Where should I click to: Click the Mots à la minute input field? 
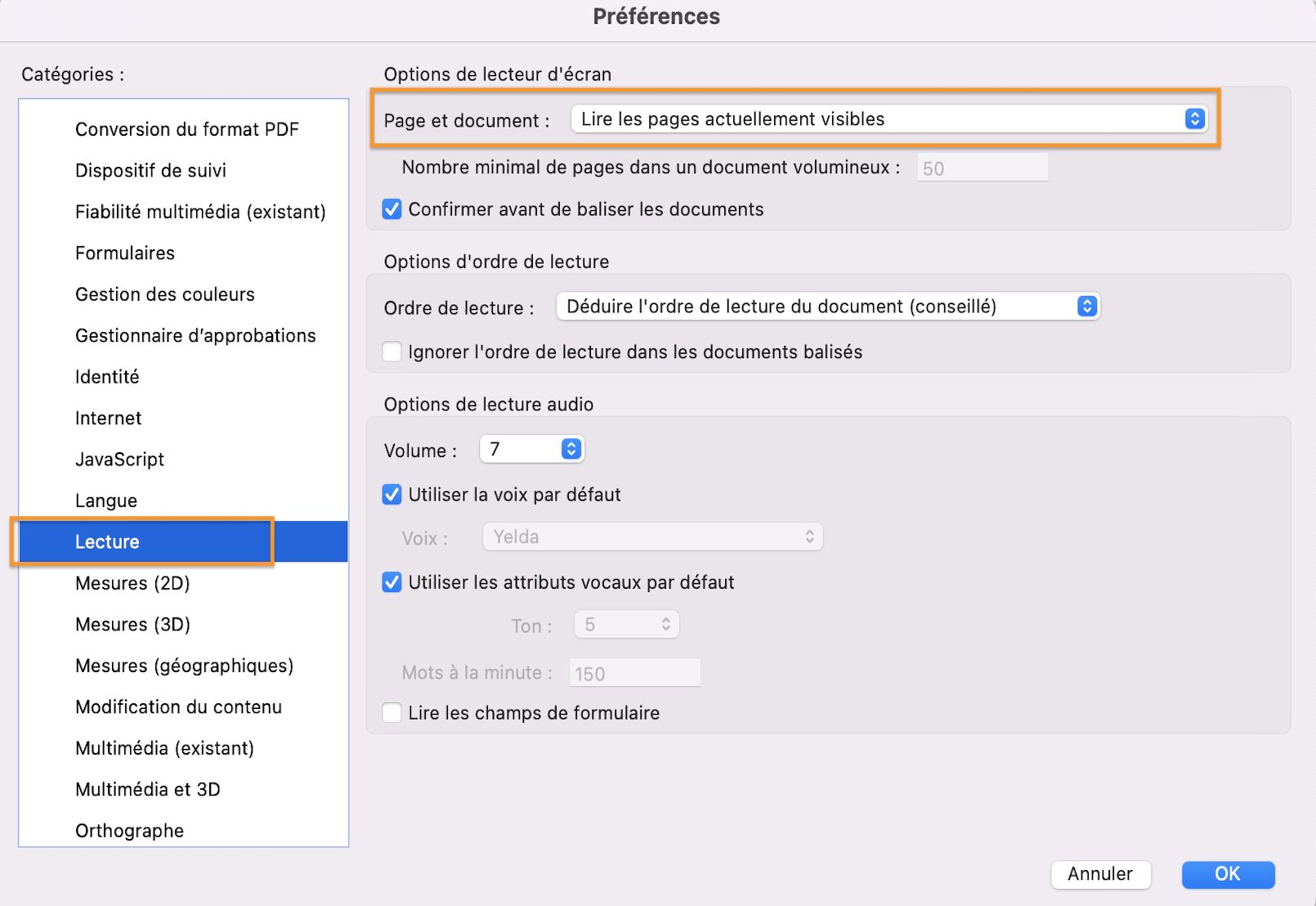634,672
